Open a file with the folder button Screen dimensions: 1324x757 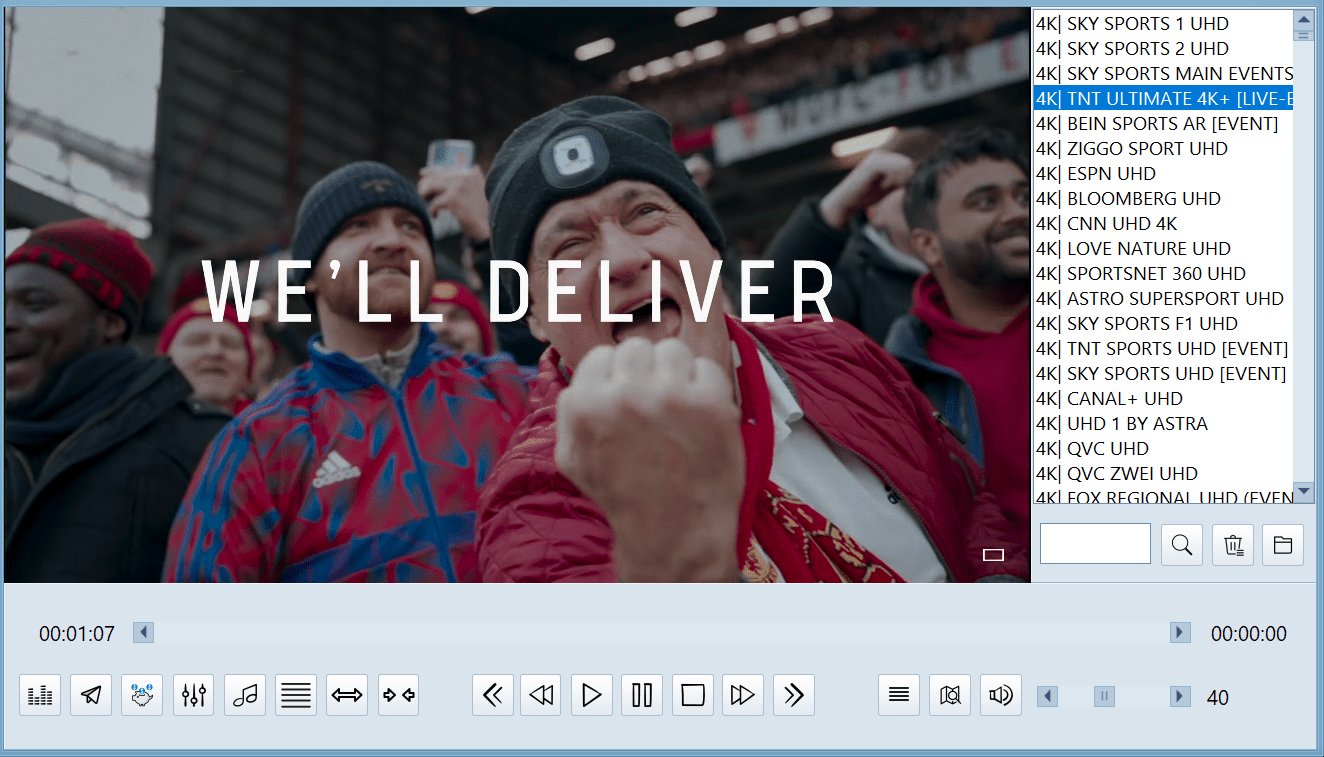pos(1283,545)
